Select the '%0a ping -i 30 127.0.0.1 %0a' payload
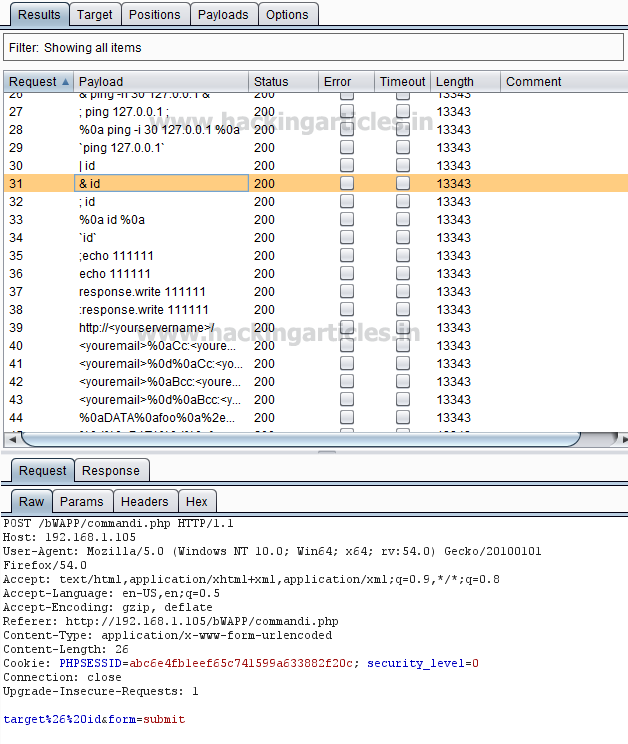 pos(159,130)
